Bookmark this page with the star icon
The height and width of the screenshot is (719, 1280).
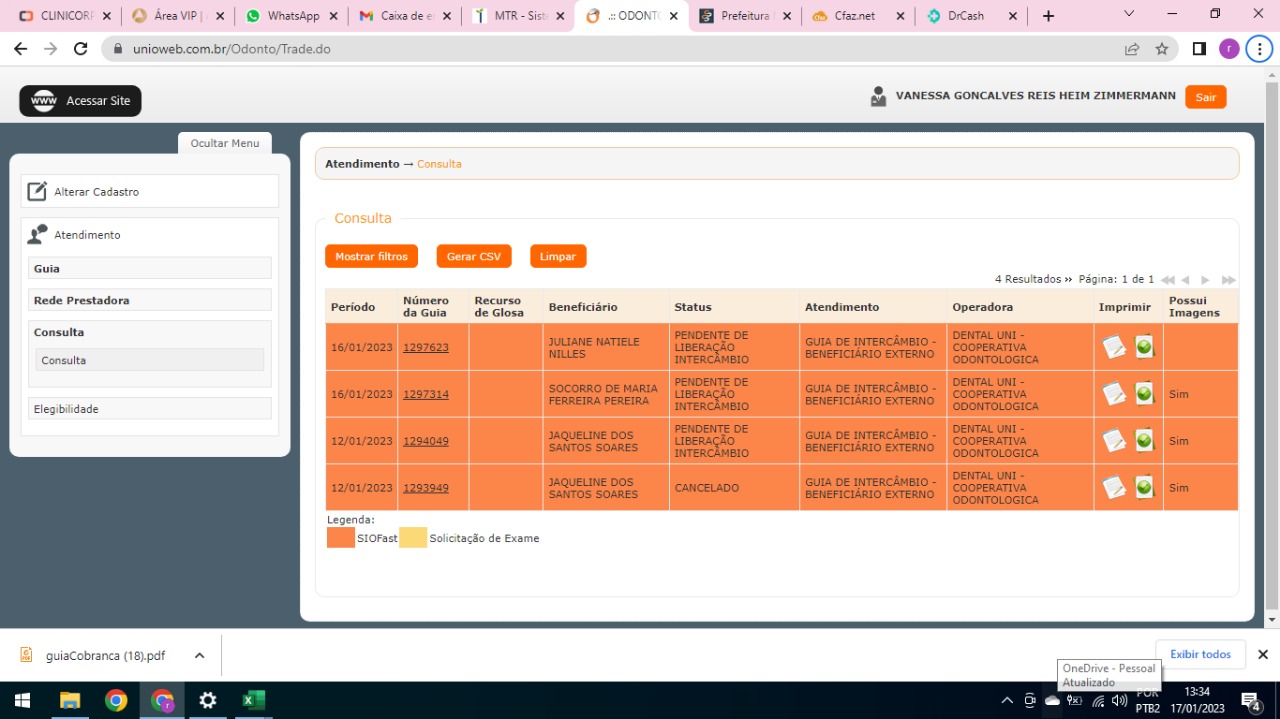[x=1162, y=49]
